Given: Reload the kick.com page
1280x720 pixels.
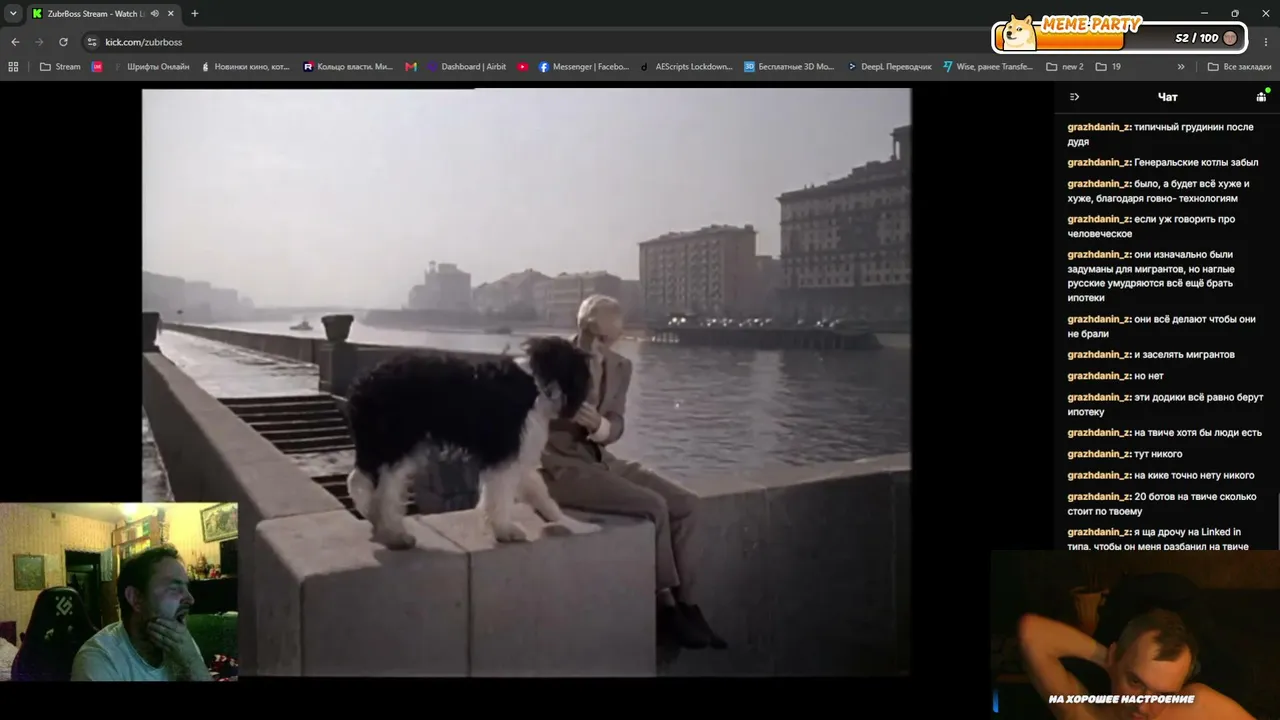Looking at the screenshot, I should [x=63, y=42].
